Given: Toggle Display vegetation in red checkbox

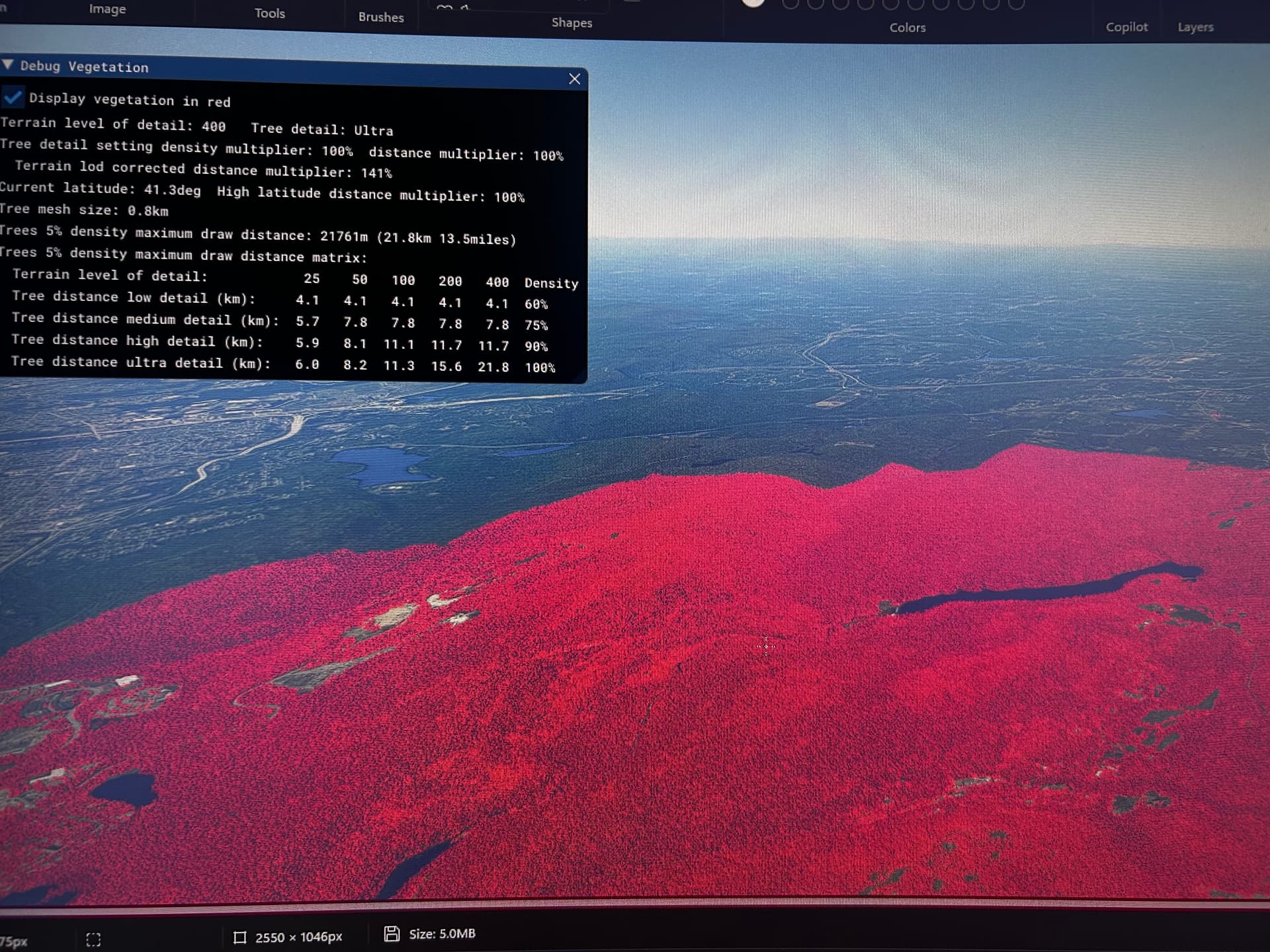Looking at the screenshot, I should [13, 98].
